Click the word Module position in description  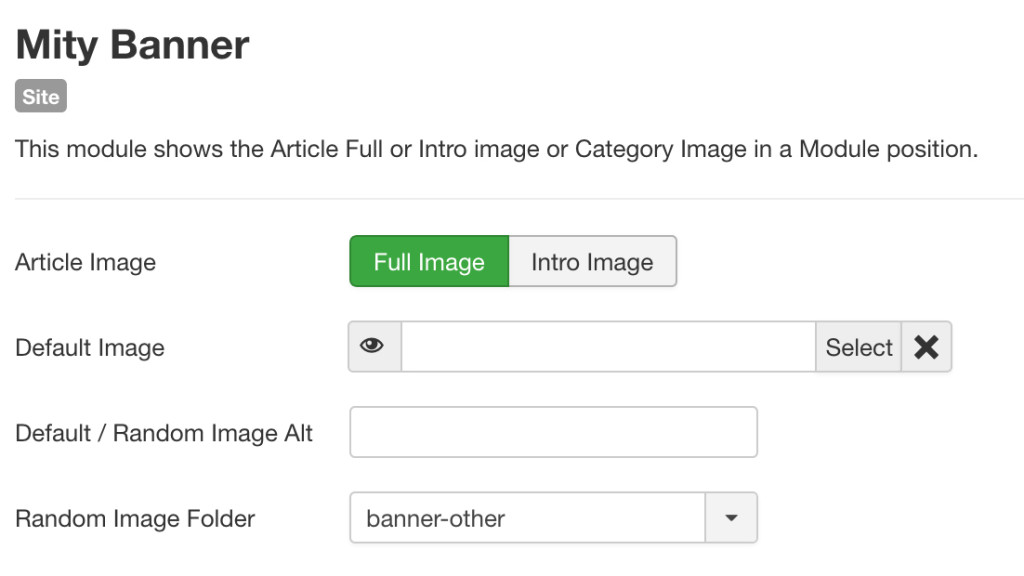click(888, 150)
